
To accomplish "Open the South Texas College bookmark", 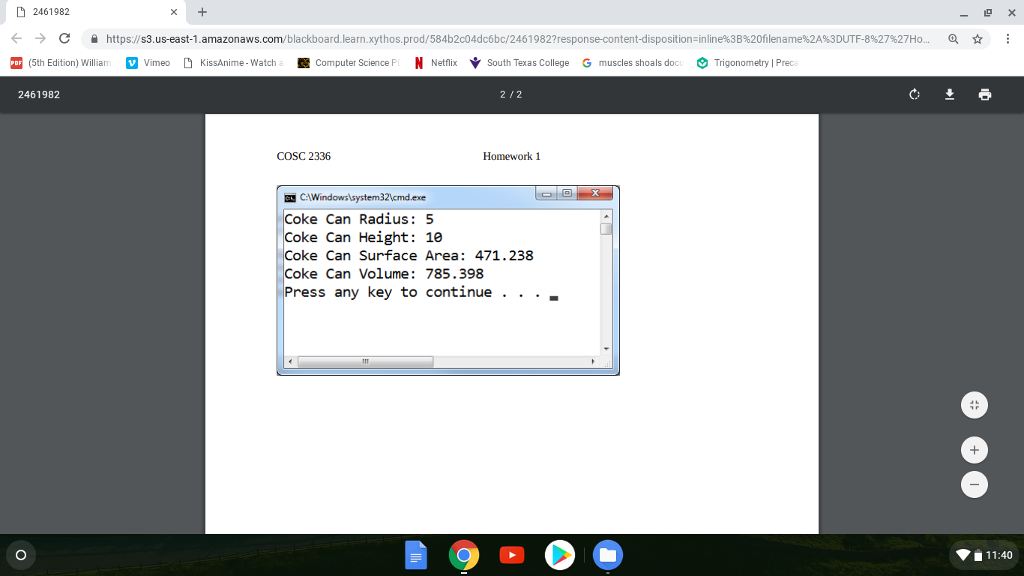I will (520, 63).
